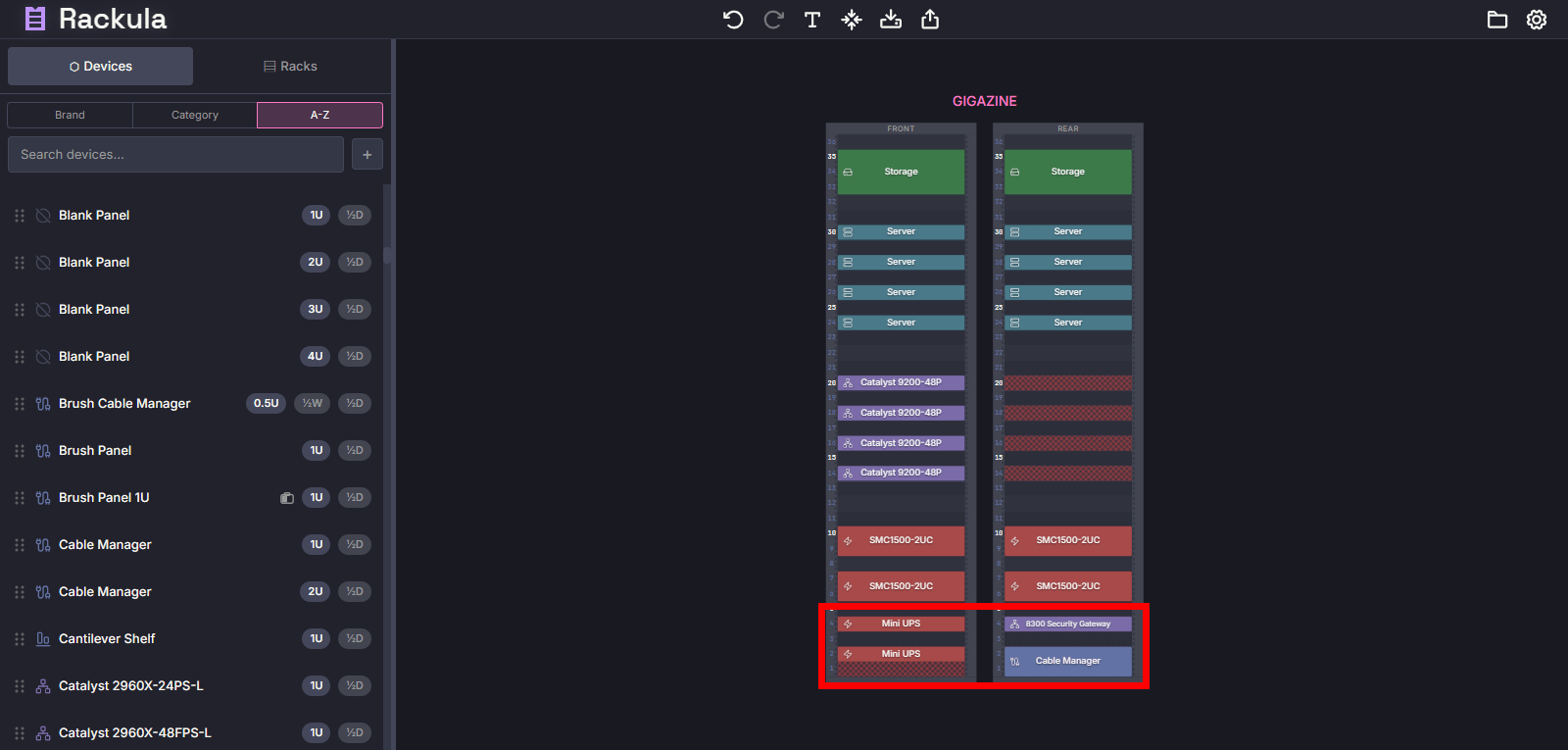Switch to the Racks tab
The width and height of the screenshot is (1568, 750).
(x=291, y=67)
